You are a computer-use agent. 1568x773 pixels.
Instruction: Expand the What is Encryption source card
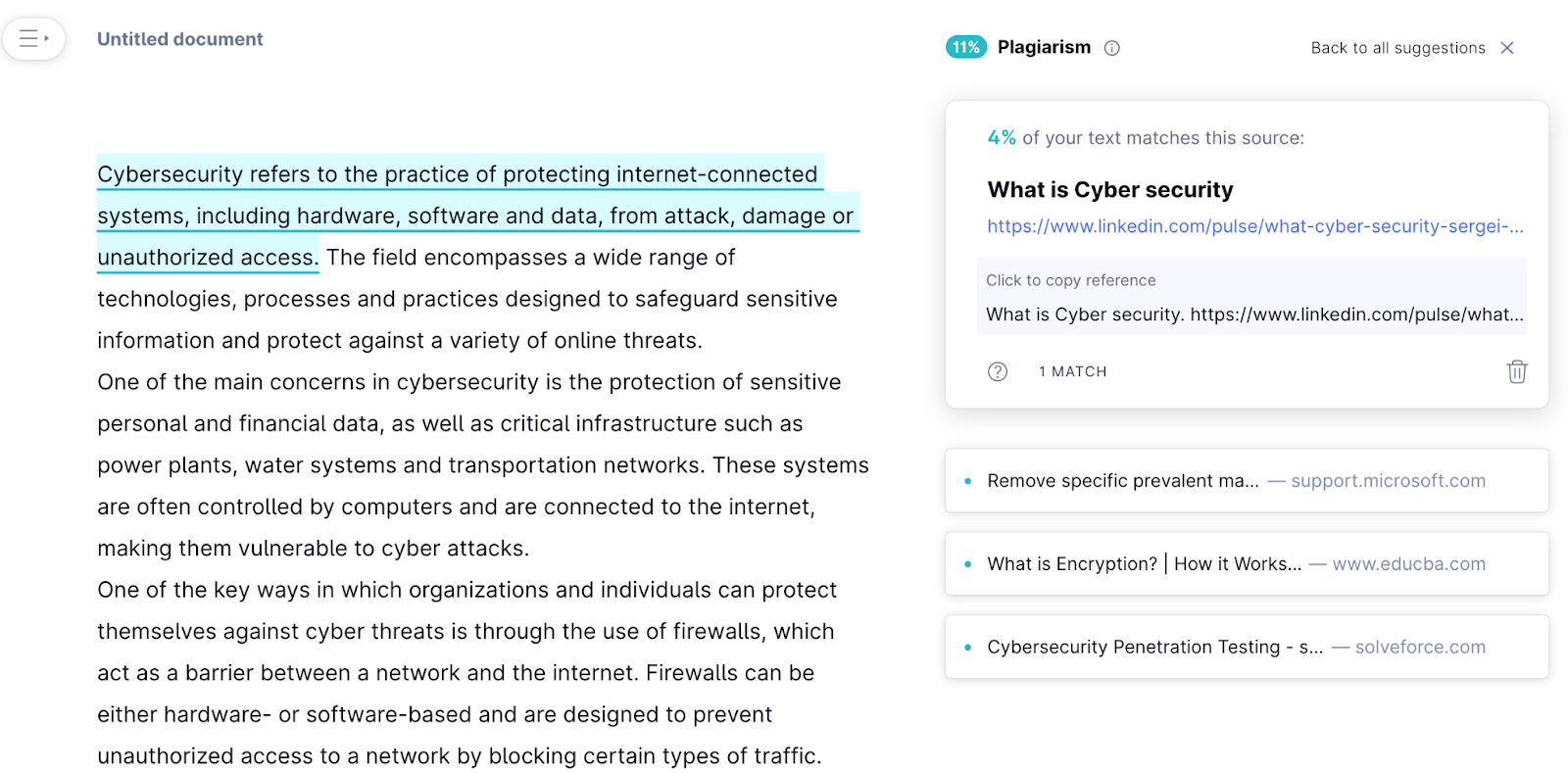(x=1144, y=564)
